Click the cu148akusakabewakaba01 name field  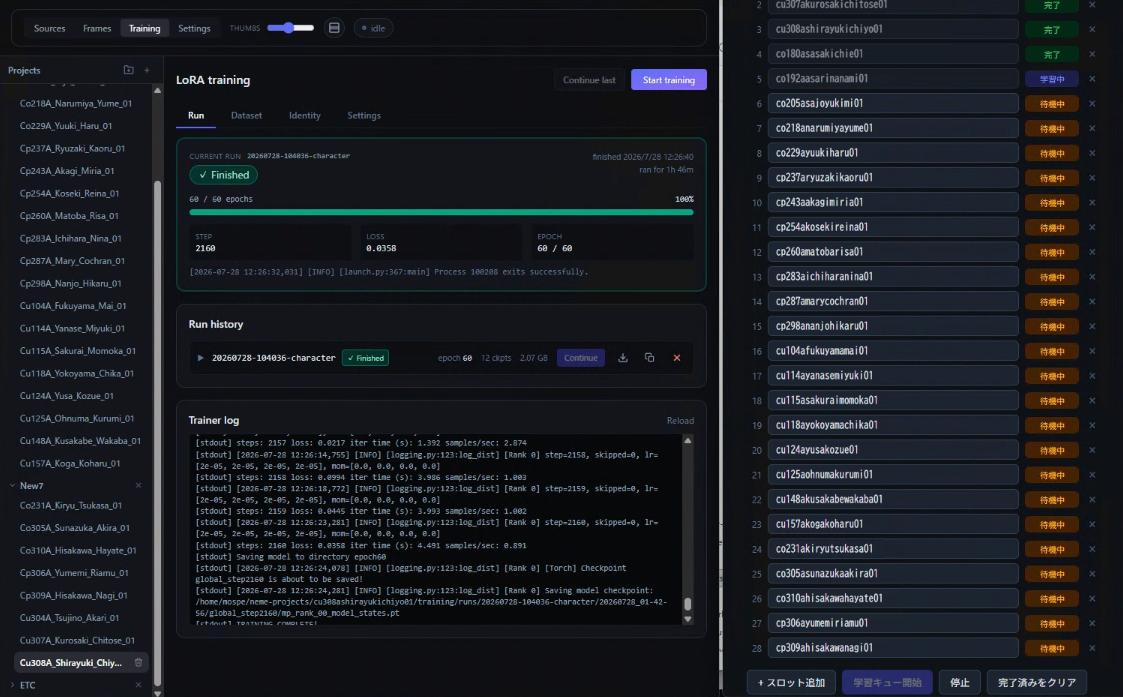pyautogui.click(x=893, y=499)
